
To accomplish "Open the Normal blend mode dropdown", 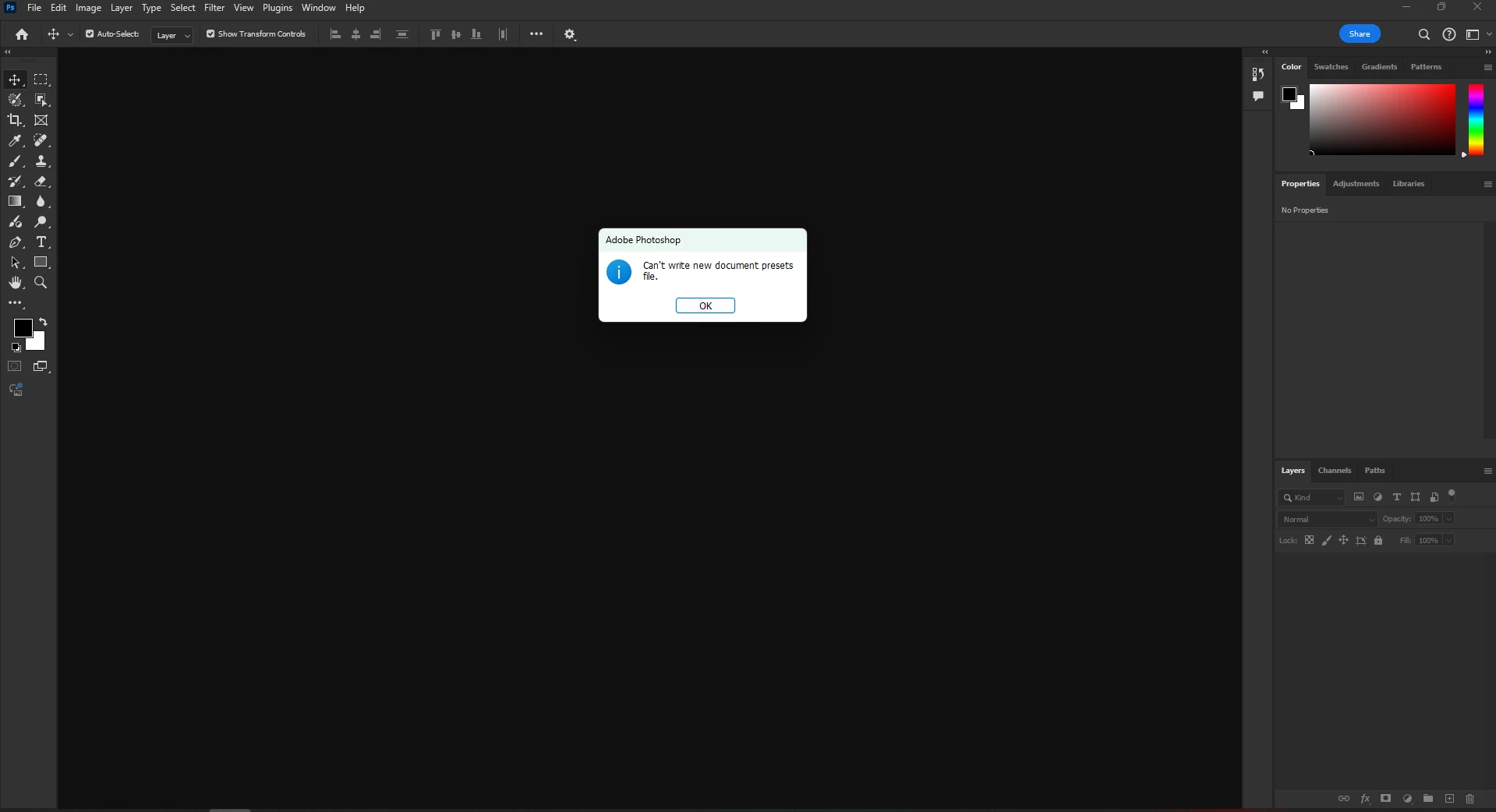I will [1328, 519].
